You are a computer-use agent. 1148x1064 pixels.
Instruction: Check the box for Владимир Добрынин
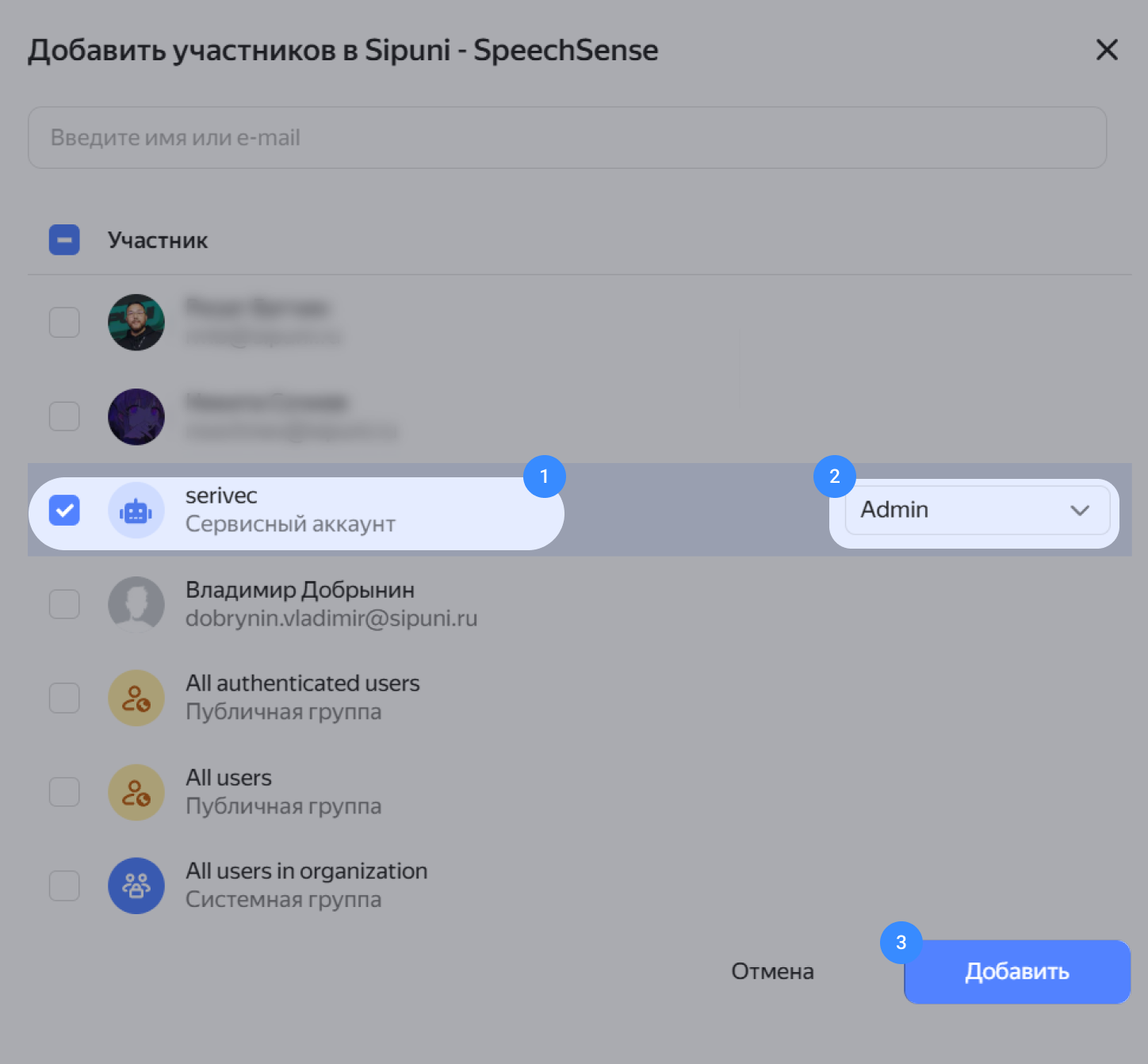64,604
